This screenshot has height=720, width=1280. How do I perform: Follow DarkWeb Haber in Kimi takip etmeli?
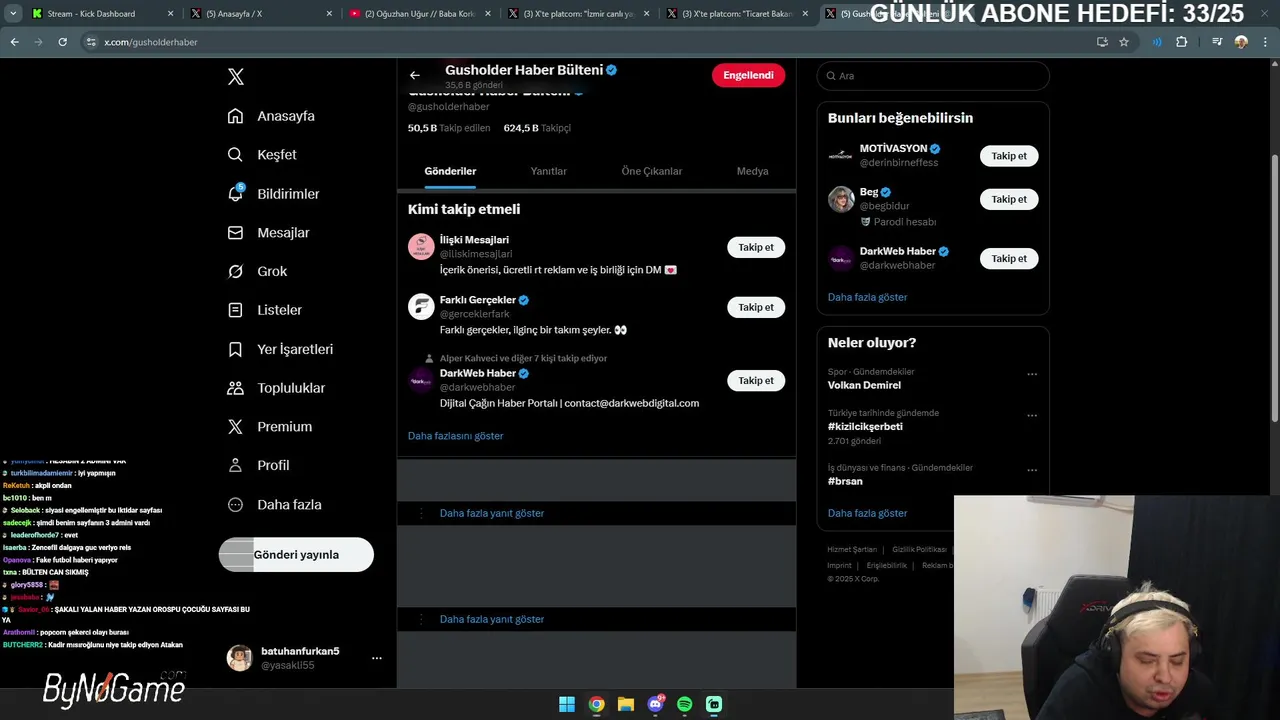coord(756,380)
